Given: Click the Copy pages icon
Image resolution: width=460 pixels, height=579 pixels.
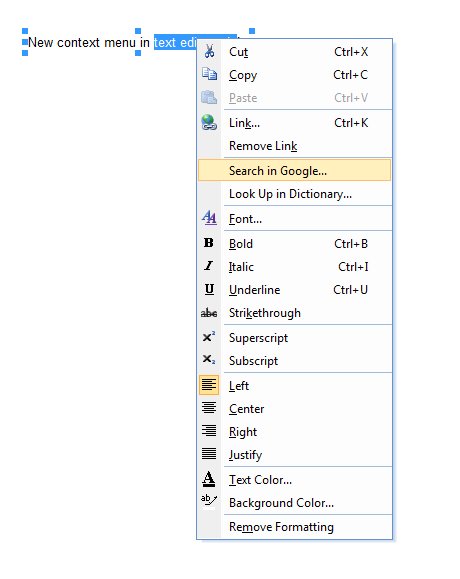Looking at the screenshot, I should click(x=209, y=74).
